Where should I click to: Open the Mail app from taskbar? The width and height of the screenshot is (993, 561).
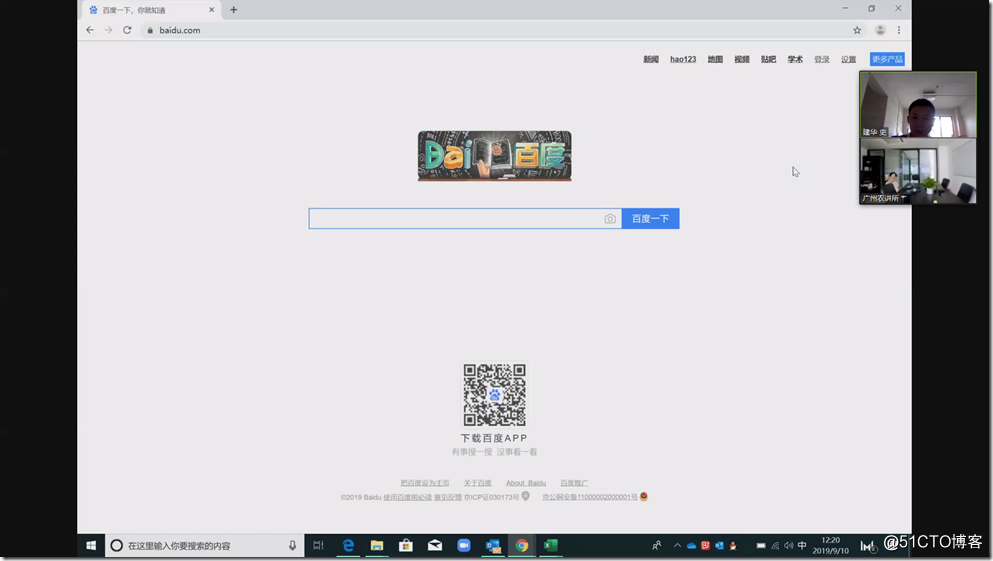click(x=435, y=545)
